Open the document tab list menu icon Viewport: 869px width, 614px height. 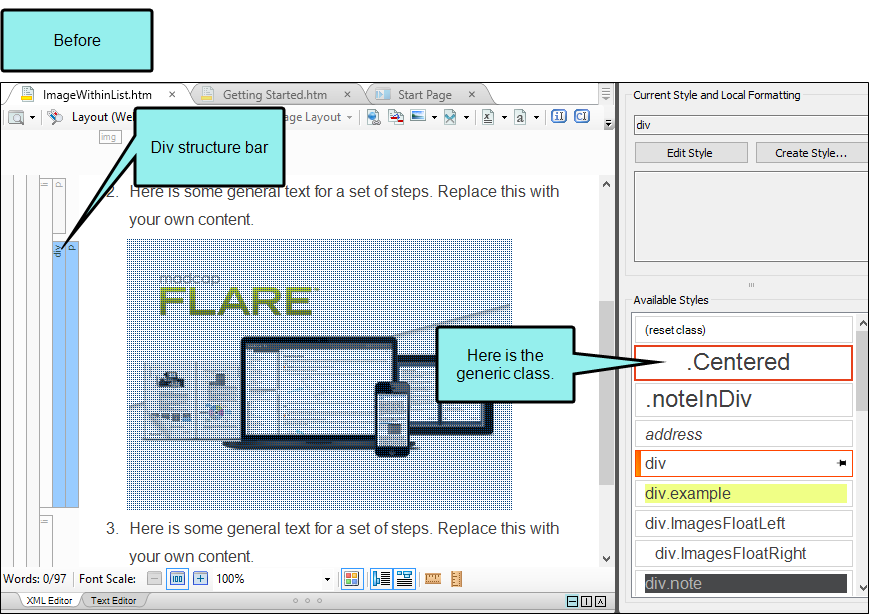(x=606, y=94)
